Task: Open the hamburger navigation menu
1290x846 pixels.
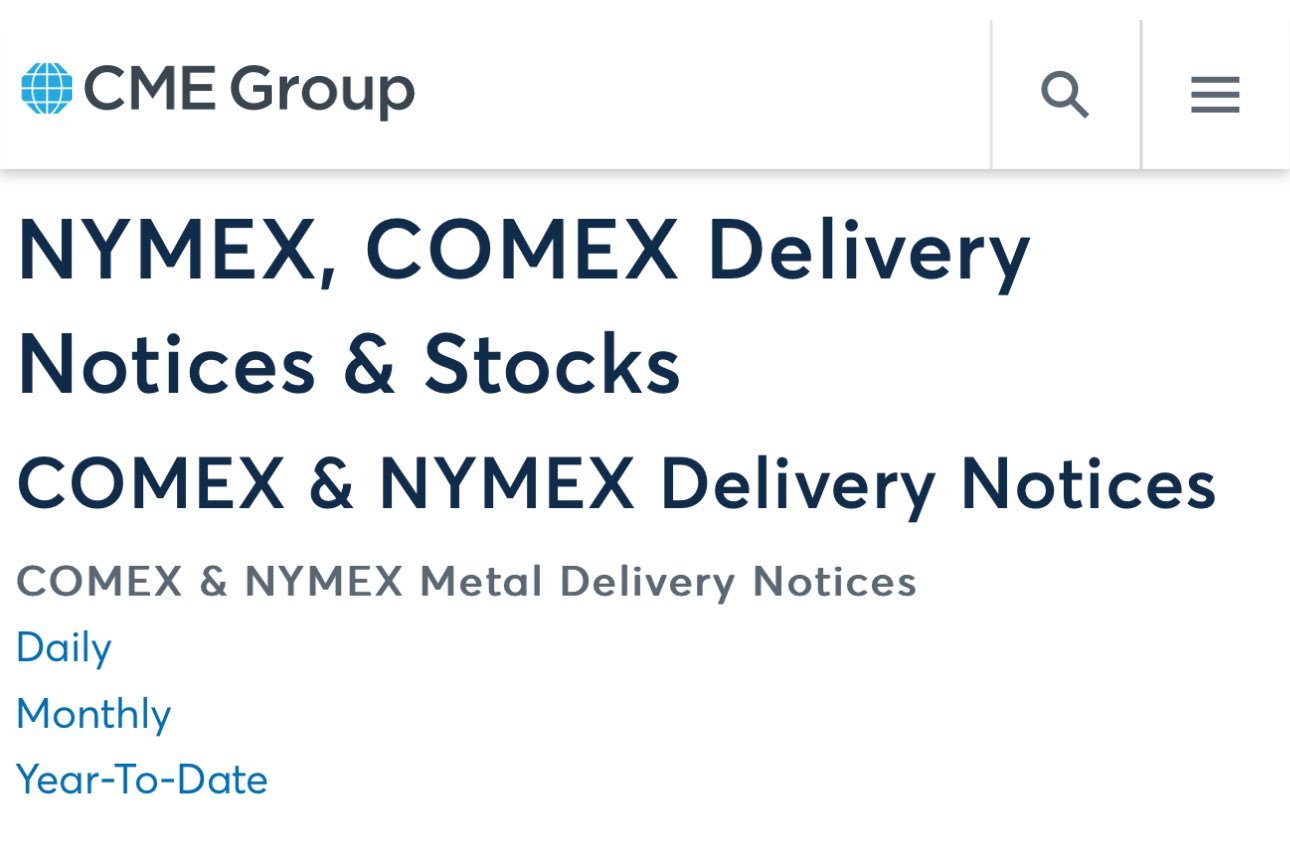Action: click(x=1215, y=95)
